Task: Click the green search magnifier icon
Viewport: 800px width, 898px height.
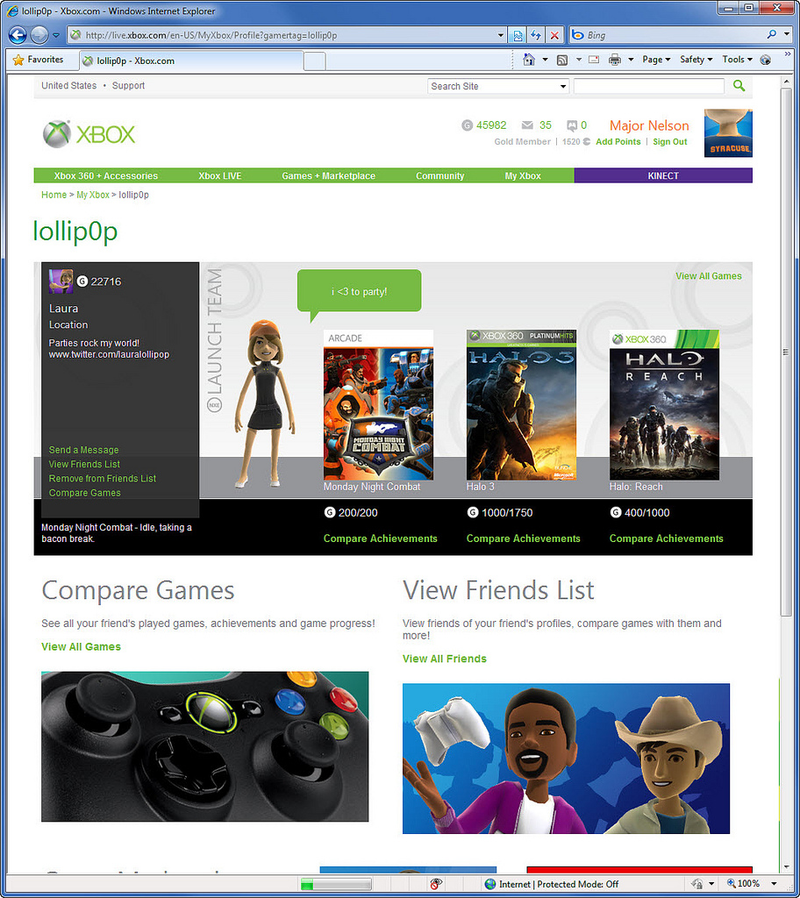Action: [x=739, y=85]
